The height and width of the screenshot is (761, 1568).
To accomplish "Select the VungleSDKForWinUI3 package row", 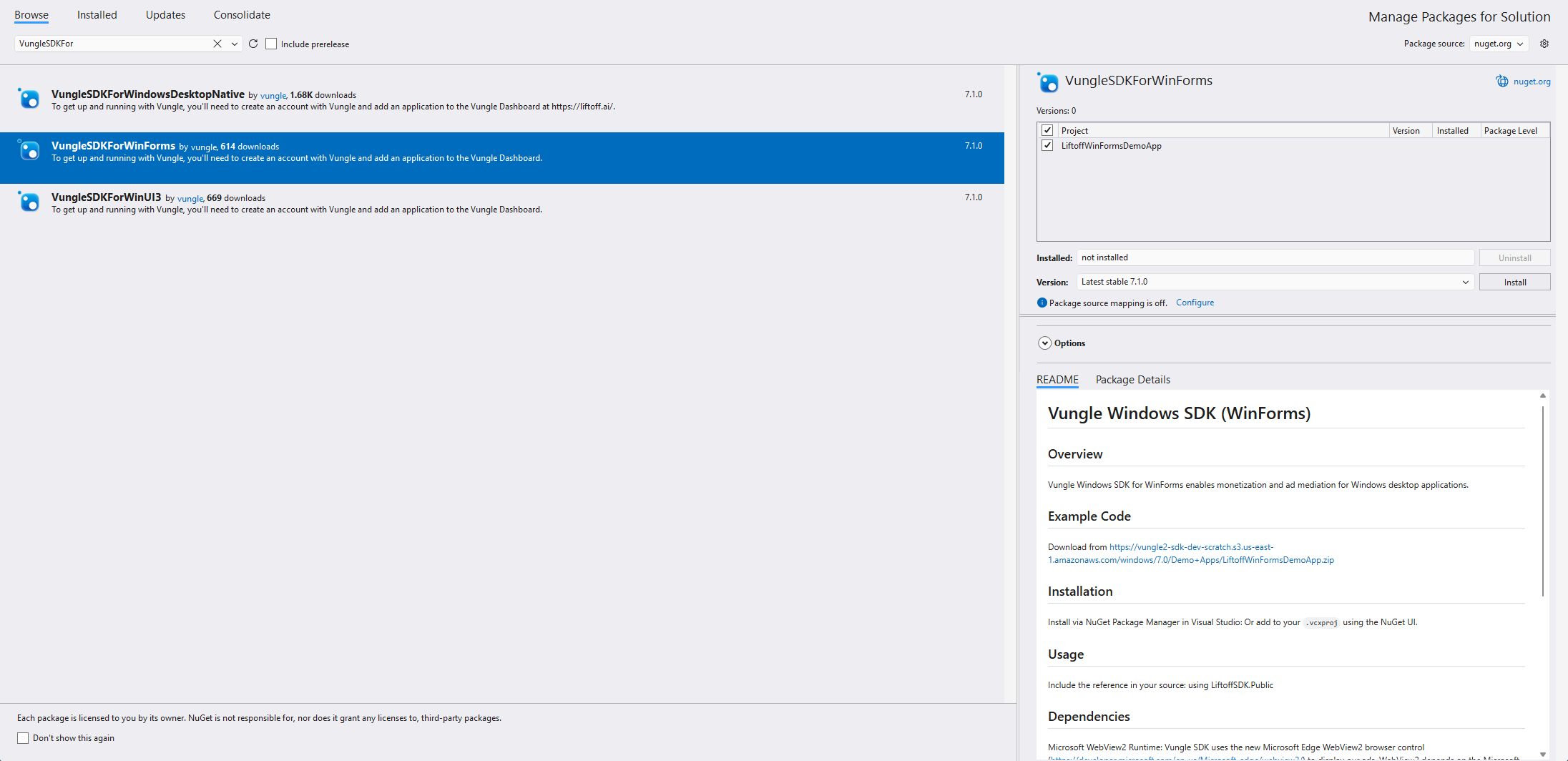I will coord(502,209).
